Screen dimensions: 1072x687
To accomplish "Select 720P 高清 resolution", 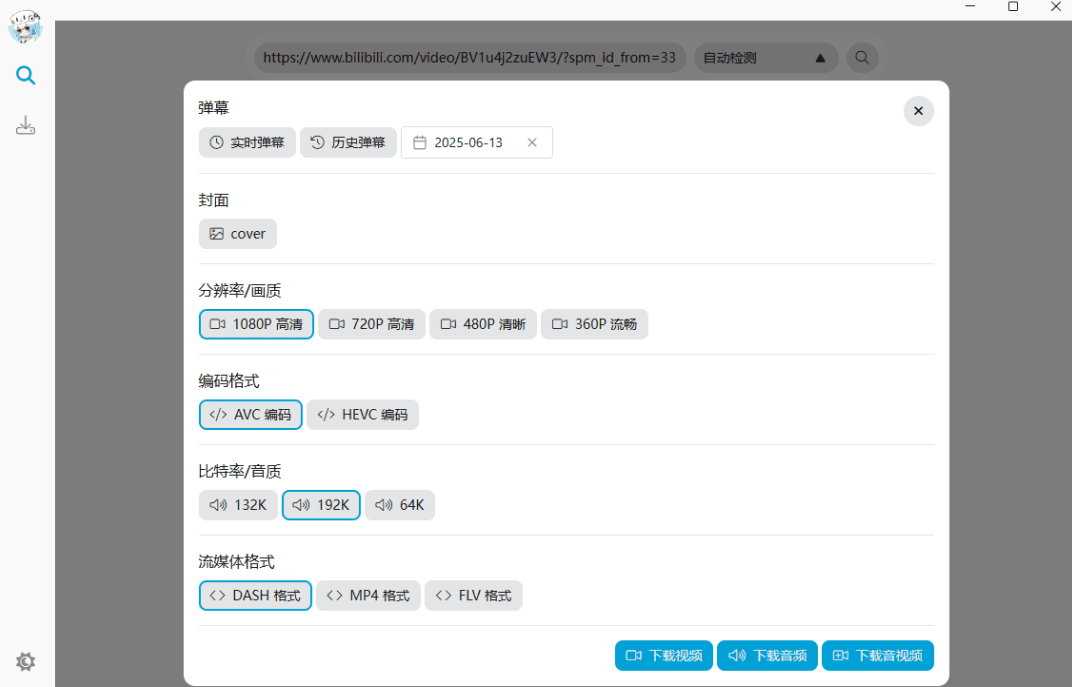I will pos(372,324).
